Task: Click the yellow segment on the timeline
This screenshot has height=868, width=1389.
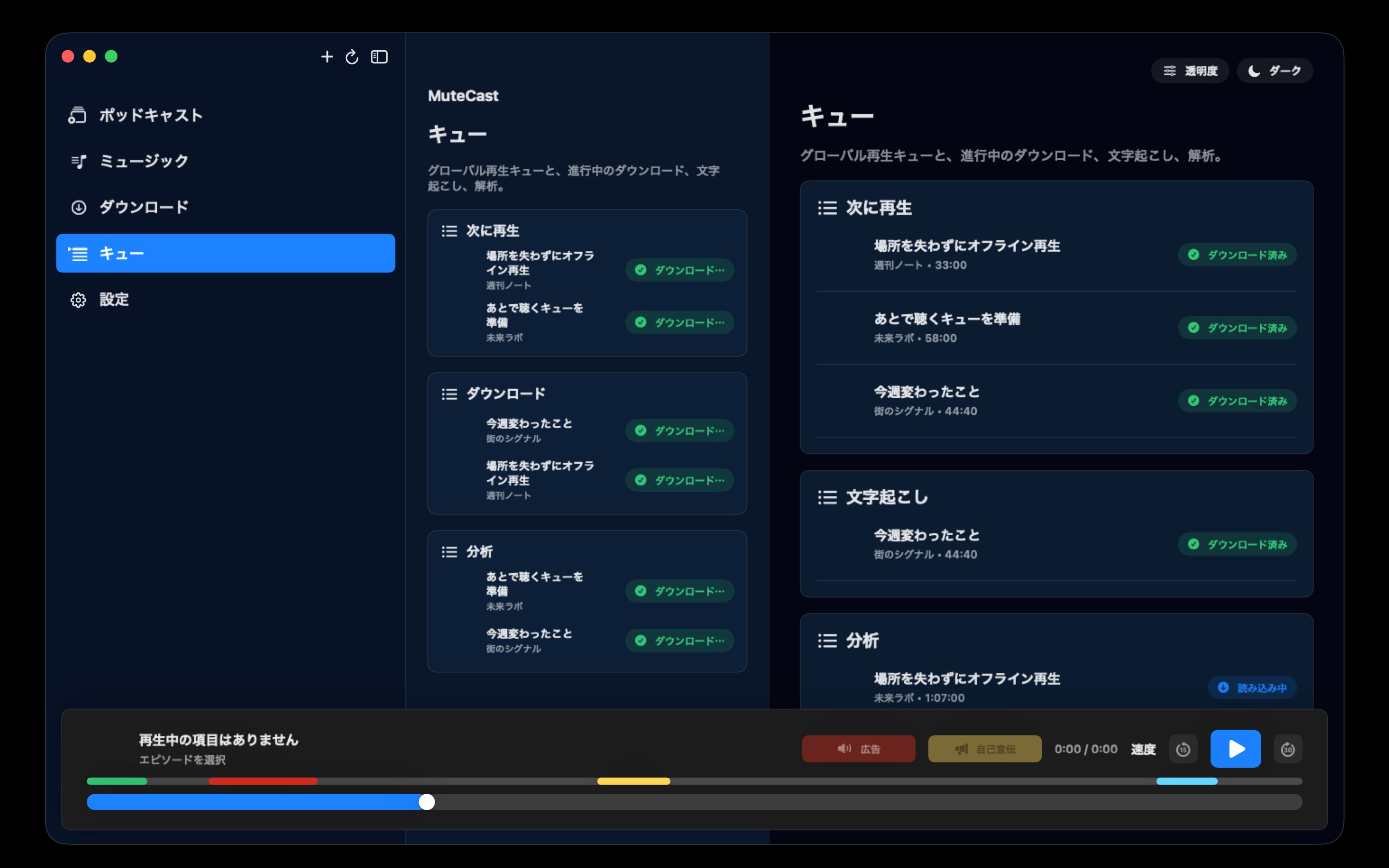Action: [634, 781]
